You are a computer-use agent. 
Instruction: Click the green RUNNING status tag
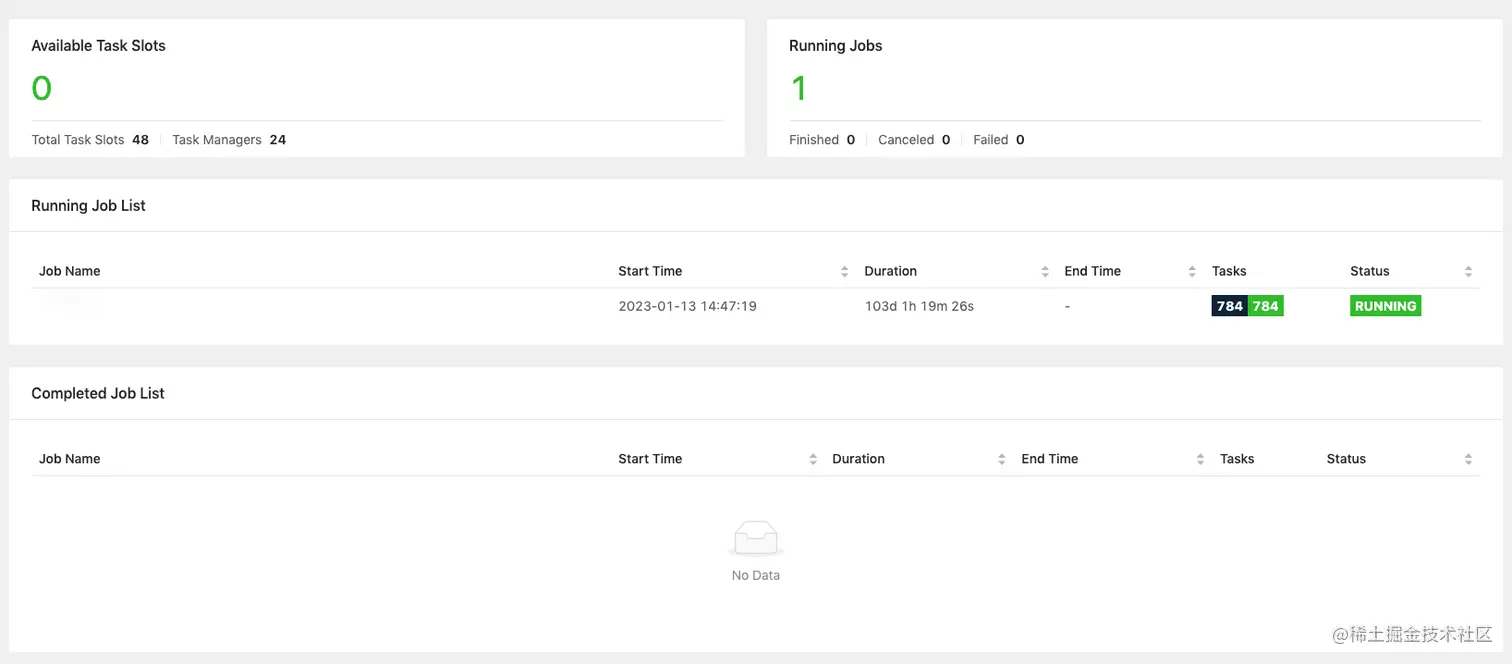[1385, 306]
